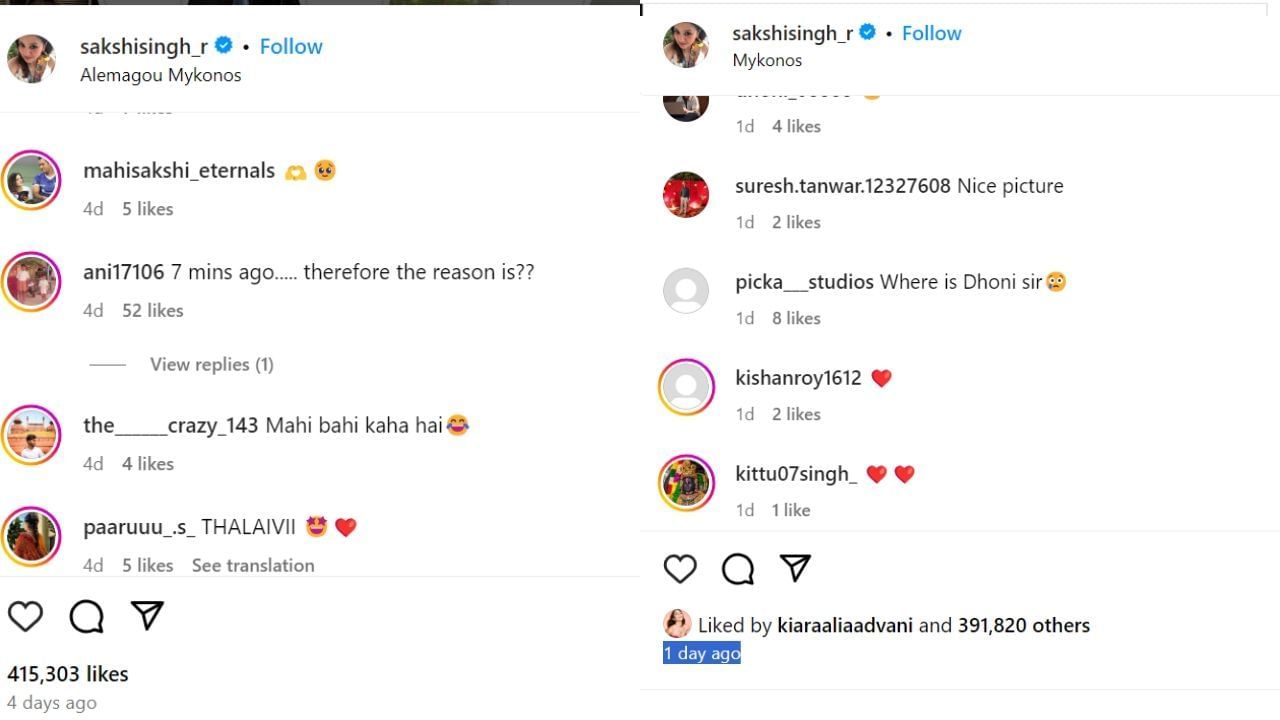Click ani17106's avatar
Image resolution: width=1280 pixels, height=720 pixels.
pos(31,282)
